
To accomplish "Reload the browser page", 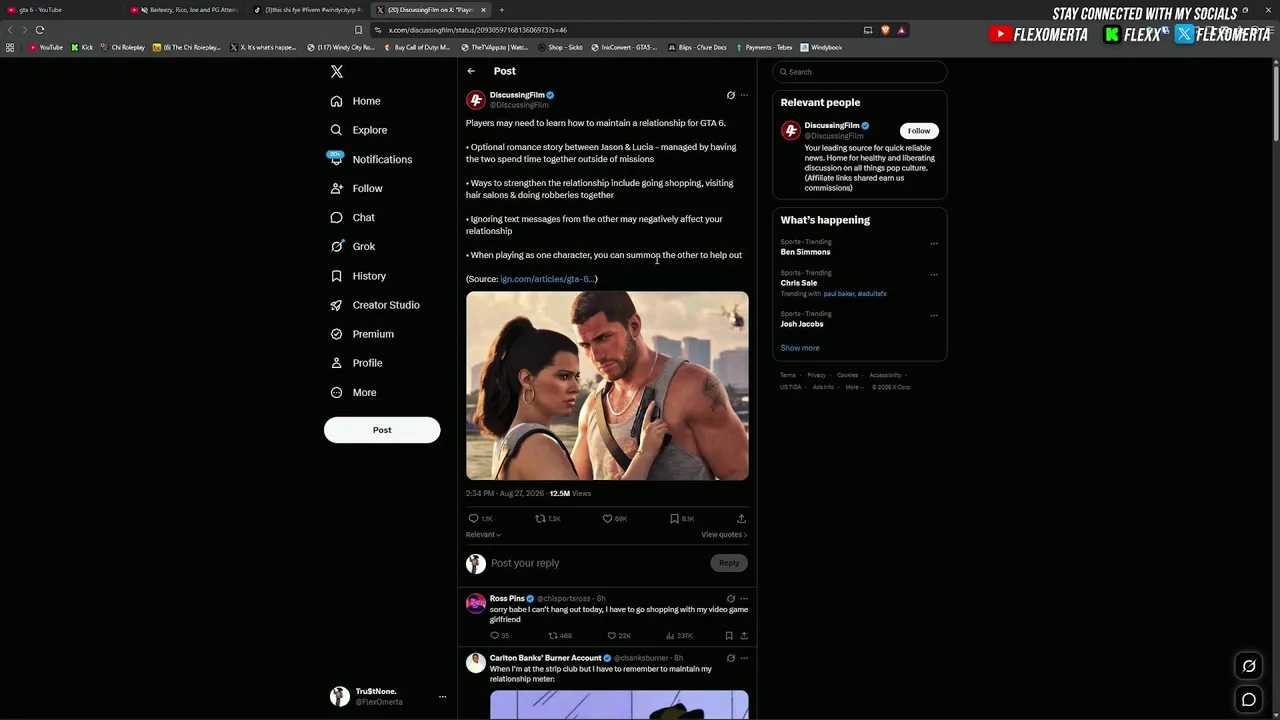I will click(40, 30).
